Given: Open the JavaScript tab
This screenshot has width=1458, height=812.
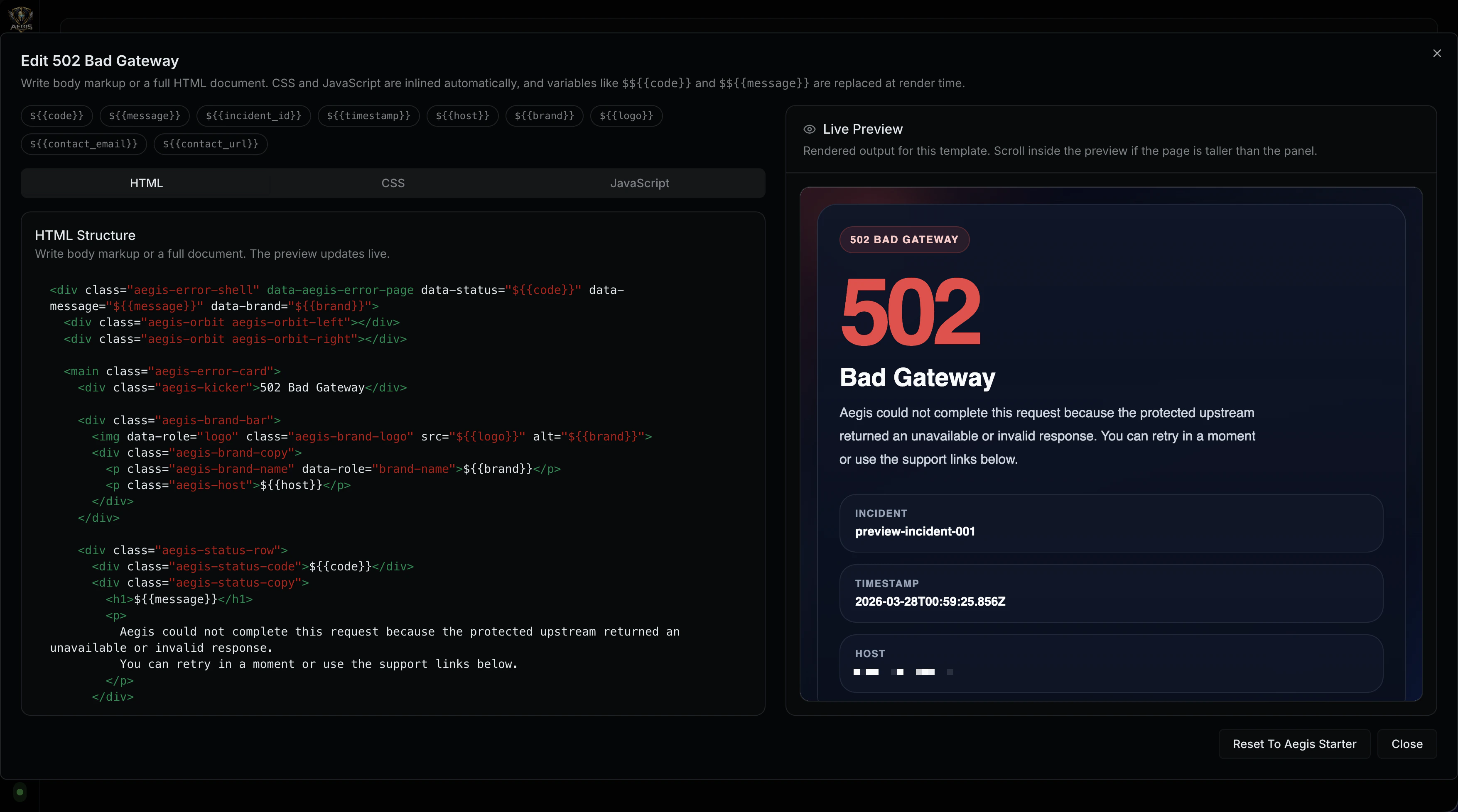Looking at the screenshot, I should (640, 183).
